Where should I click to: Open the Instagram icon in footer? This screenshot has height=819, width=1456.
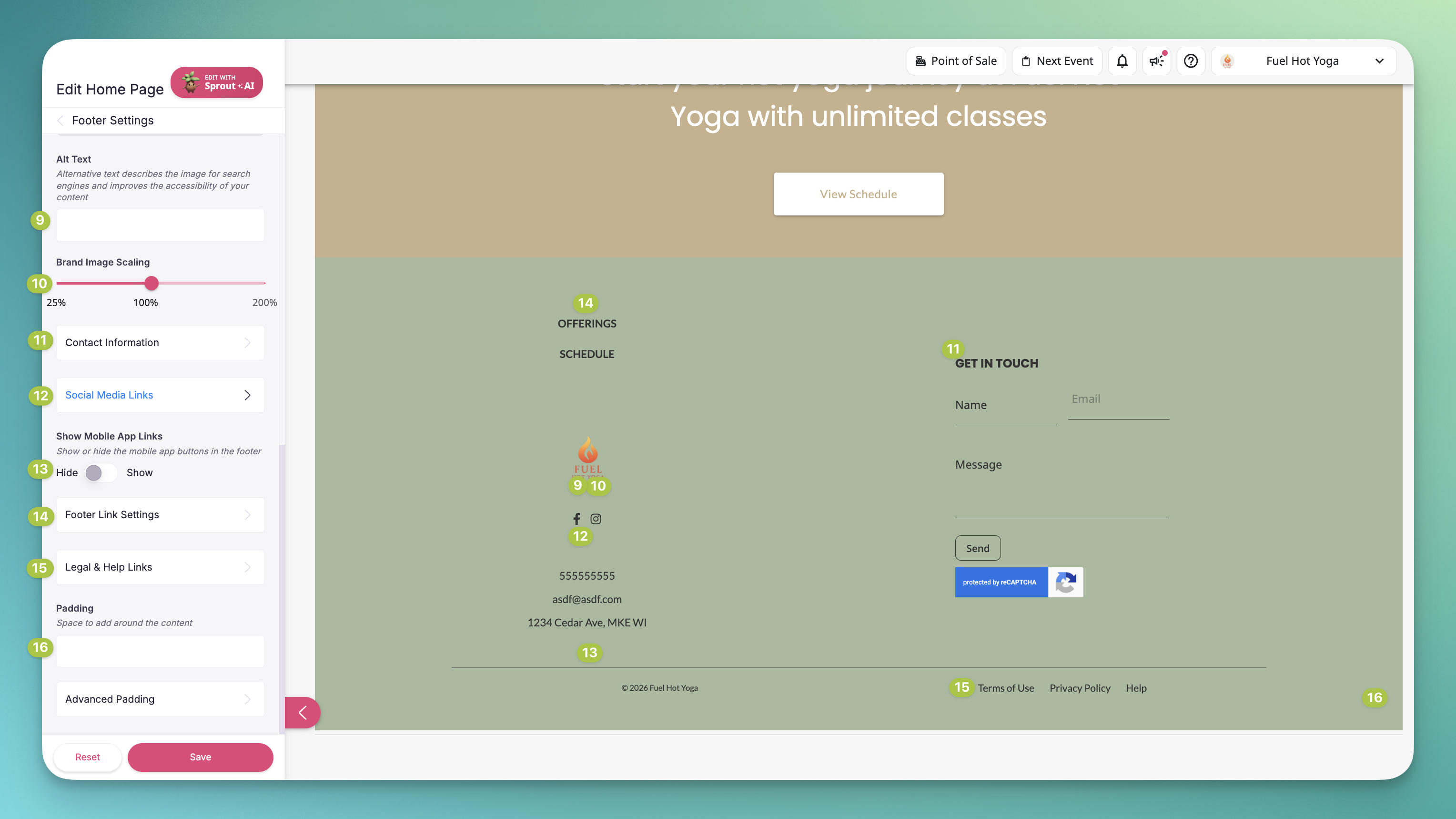tap(596, 519)
